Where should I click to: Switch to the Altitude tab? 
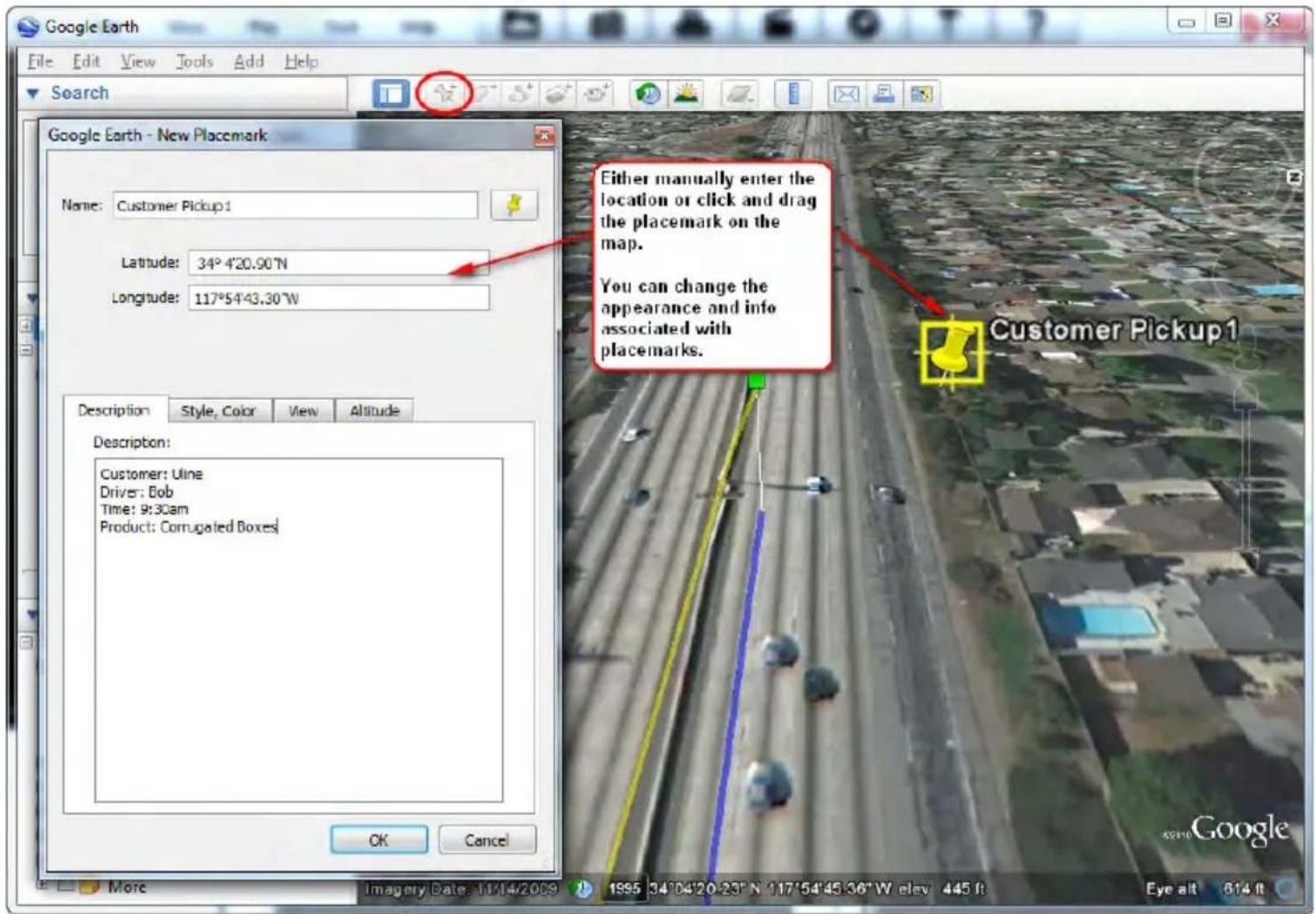(374, 410)
